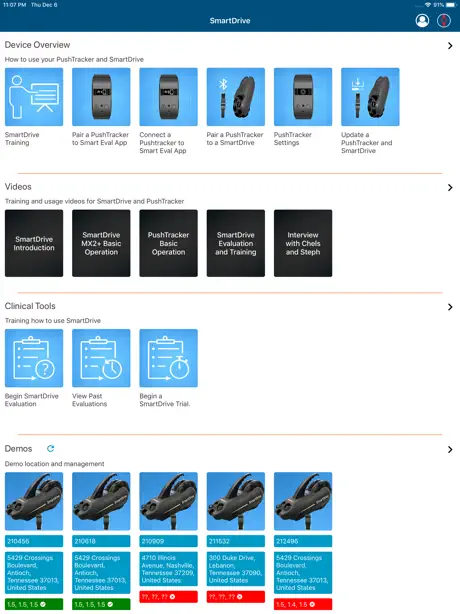
Task: Start Begin a SmartDrive Trial icon
Action: point(168,358)
